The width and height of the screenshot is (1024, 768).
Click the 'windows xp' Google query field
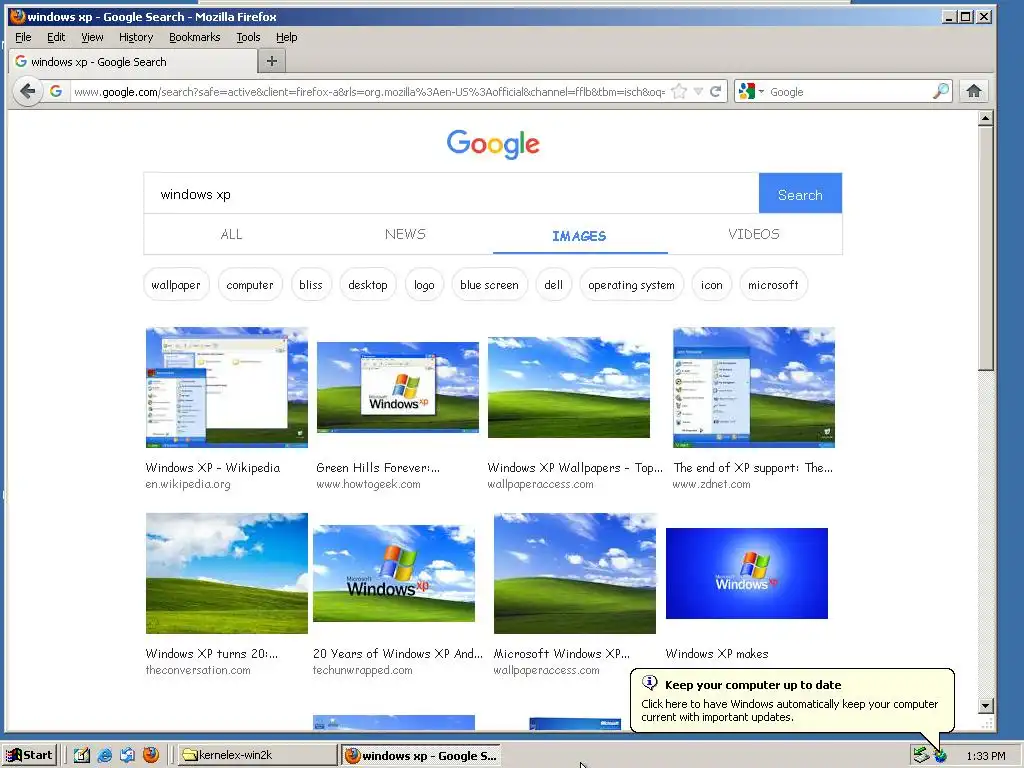pos(451,194)
